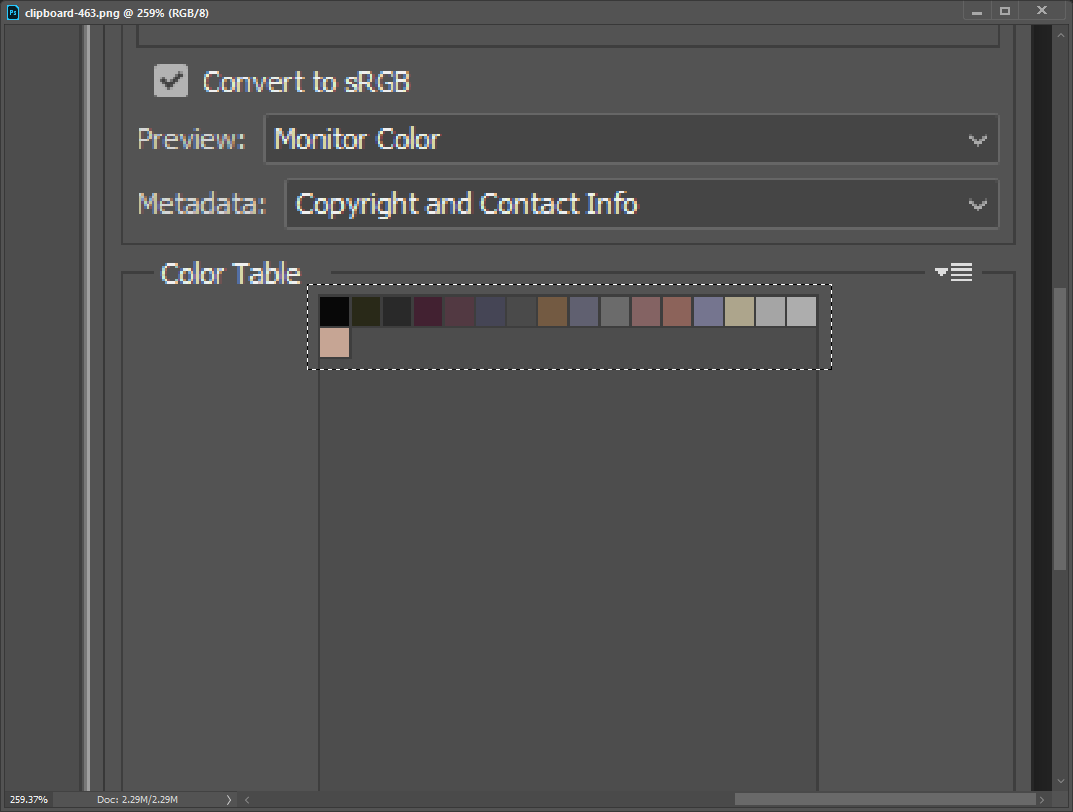Pick the light peach swatch in second row
The width and height of the screenshot is (1073, 812).
click(334, 343)
